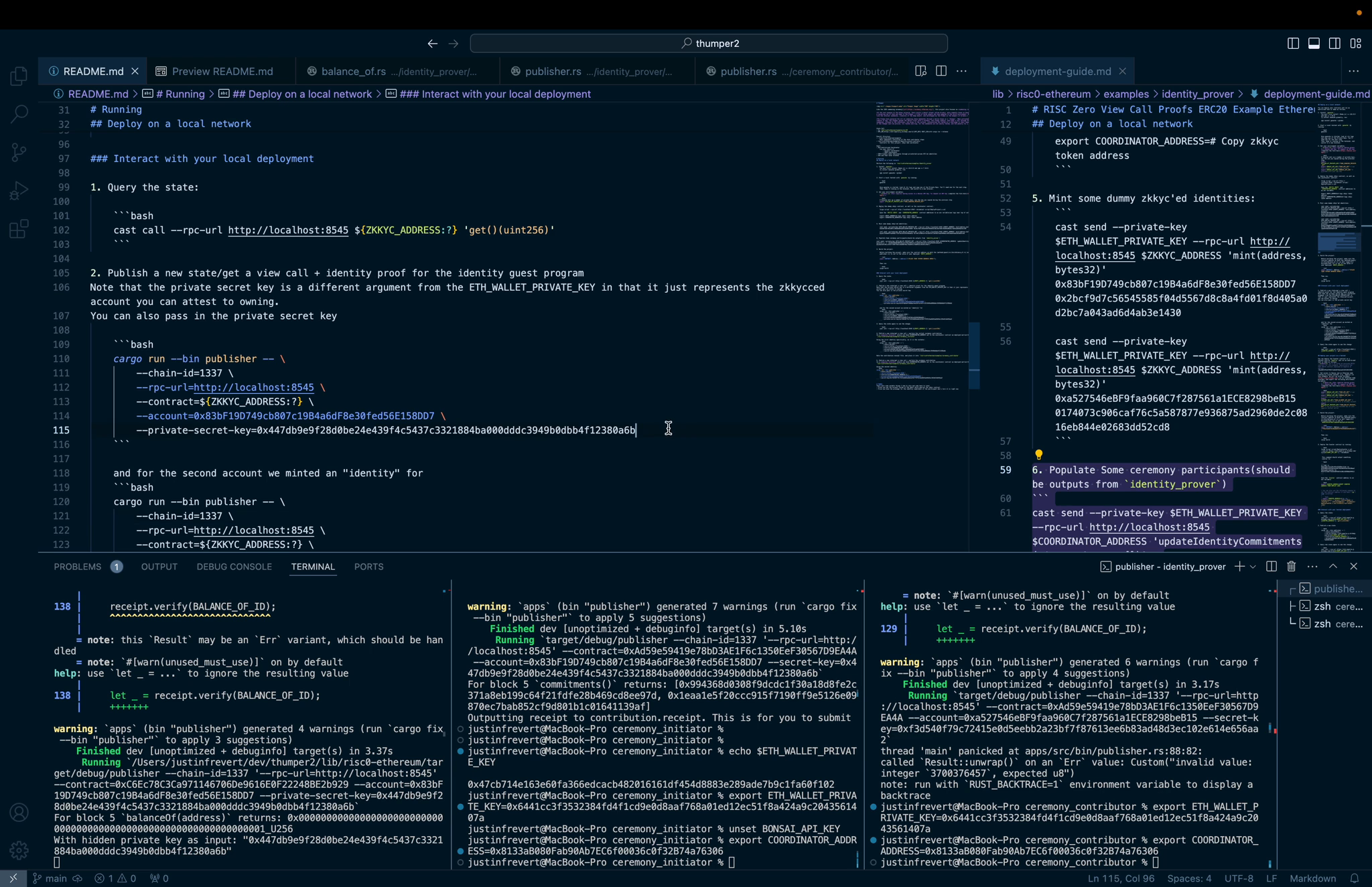Open the Extensions view
Image resolution: width=1372 pixels, height=887 pixels.
[19, 229]
